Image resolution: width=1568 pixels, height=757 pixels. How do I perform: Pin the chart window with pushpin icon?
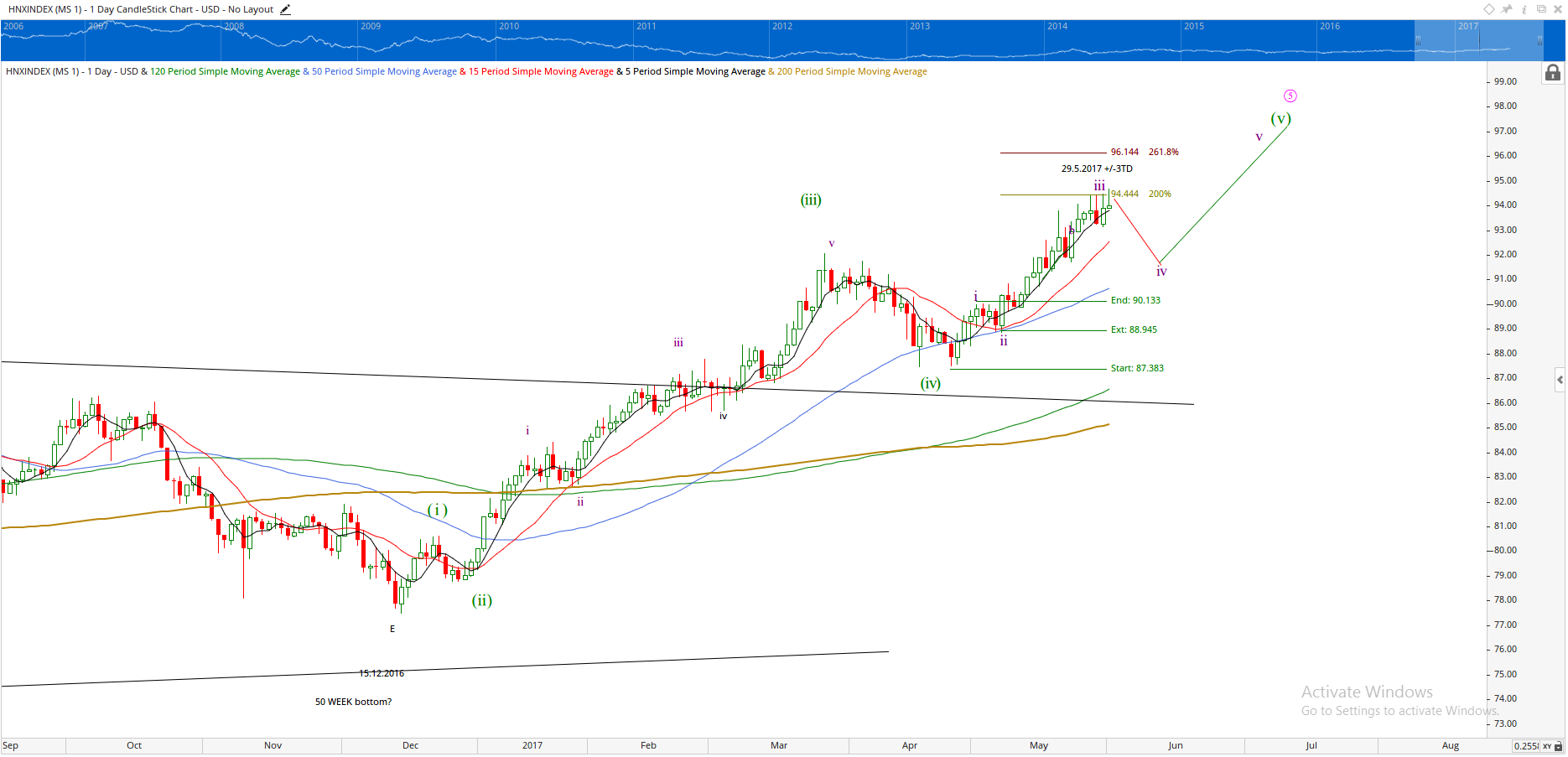pos(1507,9)
